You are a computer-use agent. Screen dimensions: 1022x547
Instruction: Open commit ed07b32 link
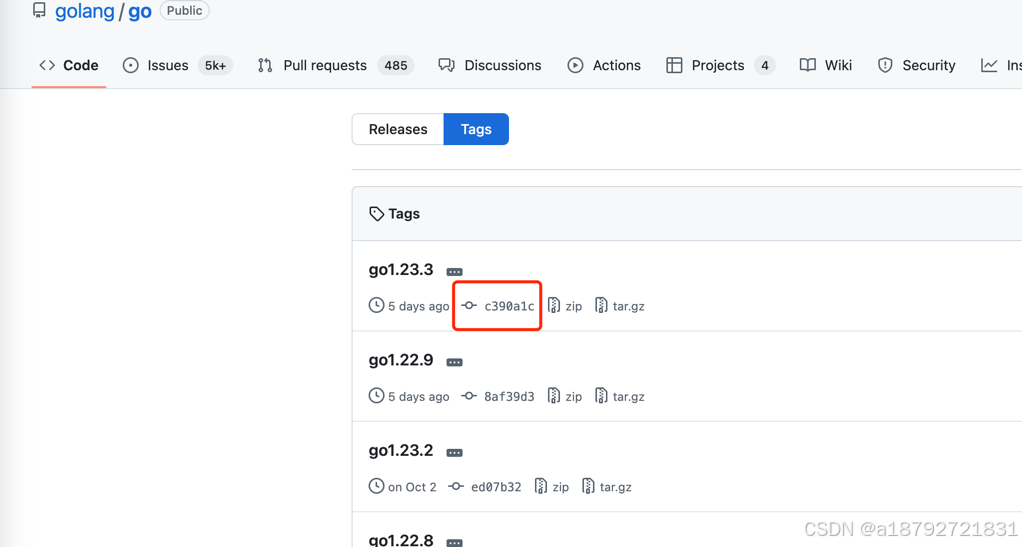coord(496,487)
